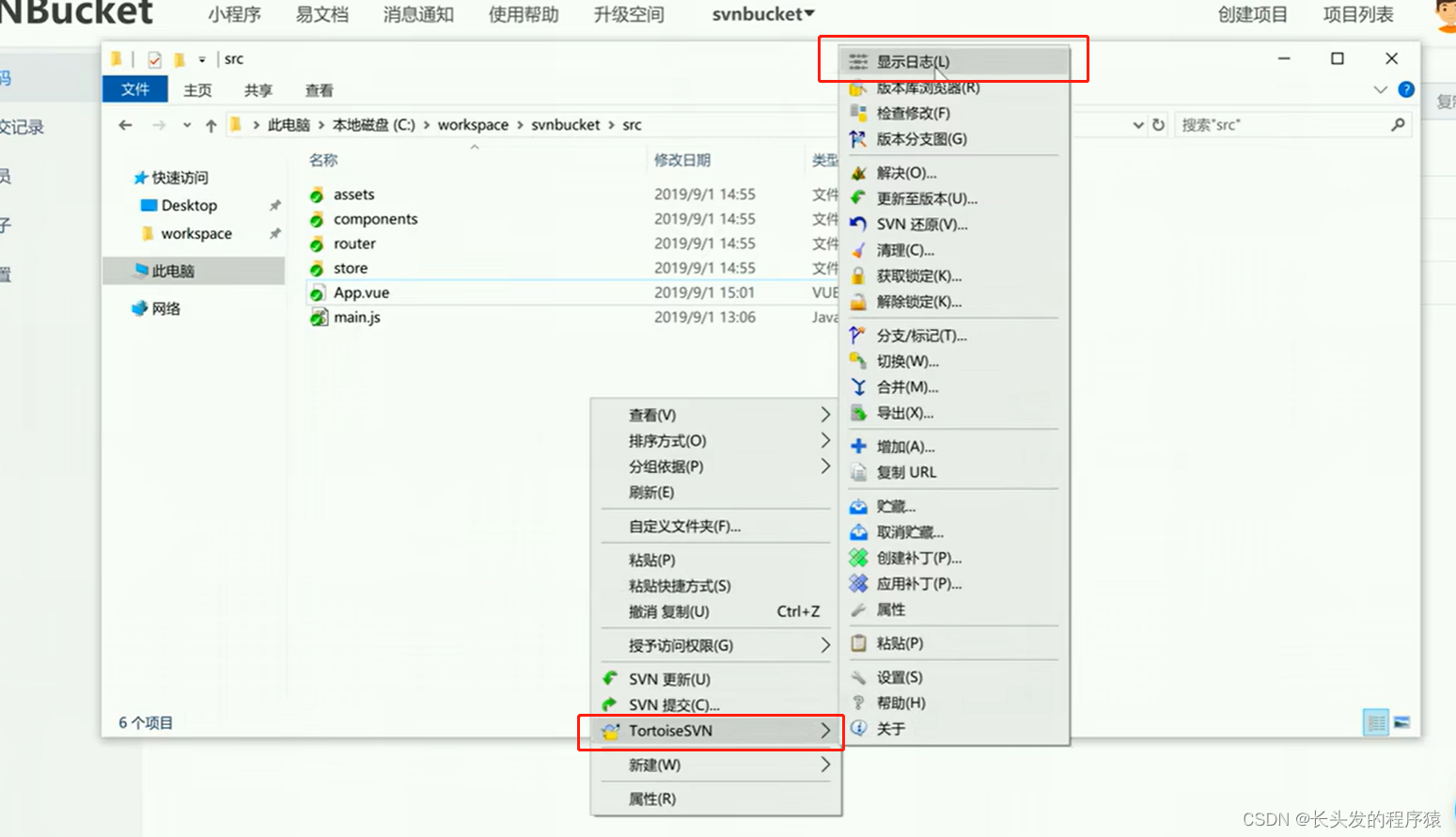Click the Export icon (导出)
This screenshot has width=1456, height=837.
[x=858, y=413]
